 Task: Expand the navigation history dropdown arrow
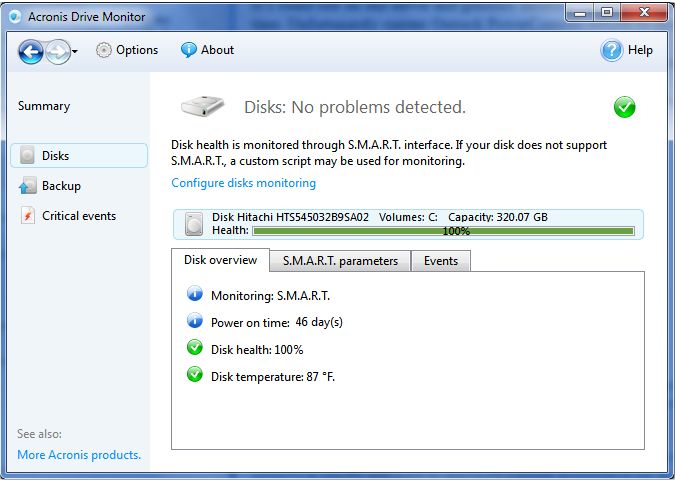click(75, 52)
